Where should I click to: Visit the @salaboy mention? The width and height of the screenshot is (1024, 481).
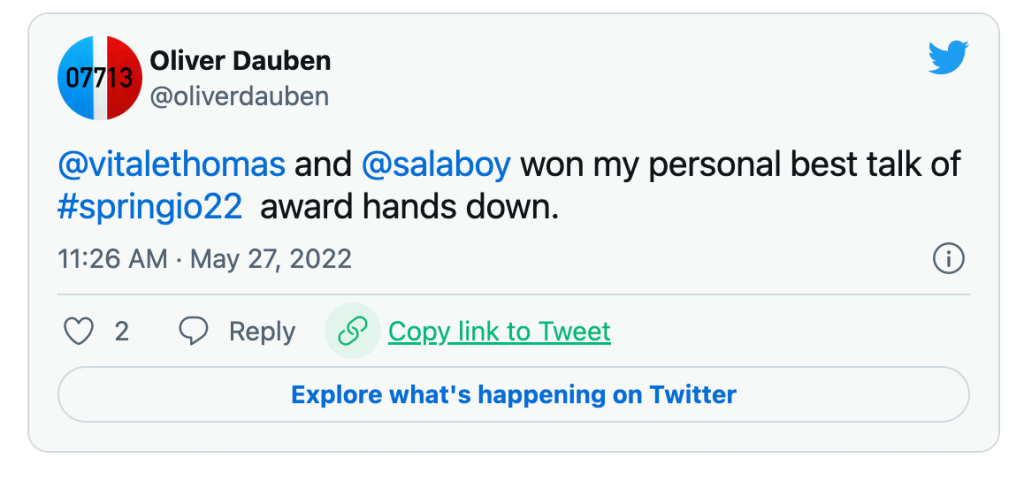[436, 164]
